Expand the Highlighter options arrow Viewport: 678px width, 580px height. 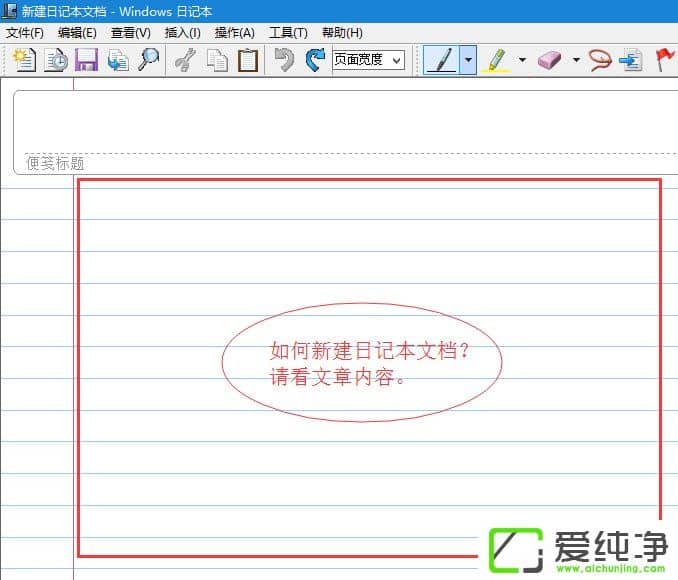coord(522,60)
